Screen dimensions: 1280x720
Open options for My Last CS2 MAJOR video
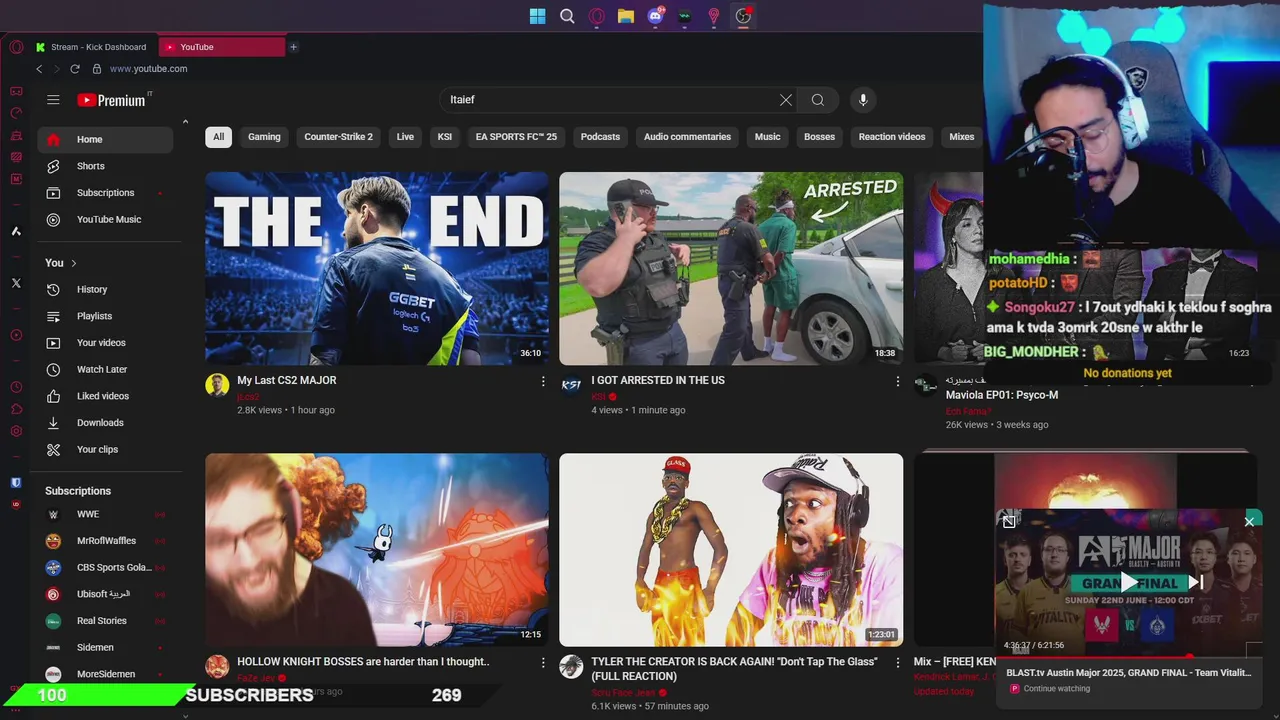coord(543,381)
